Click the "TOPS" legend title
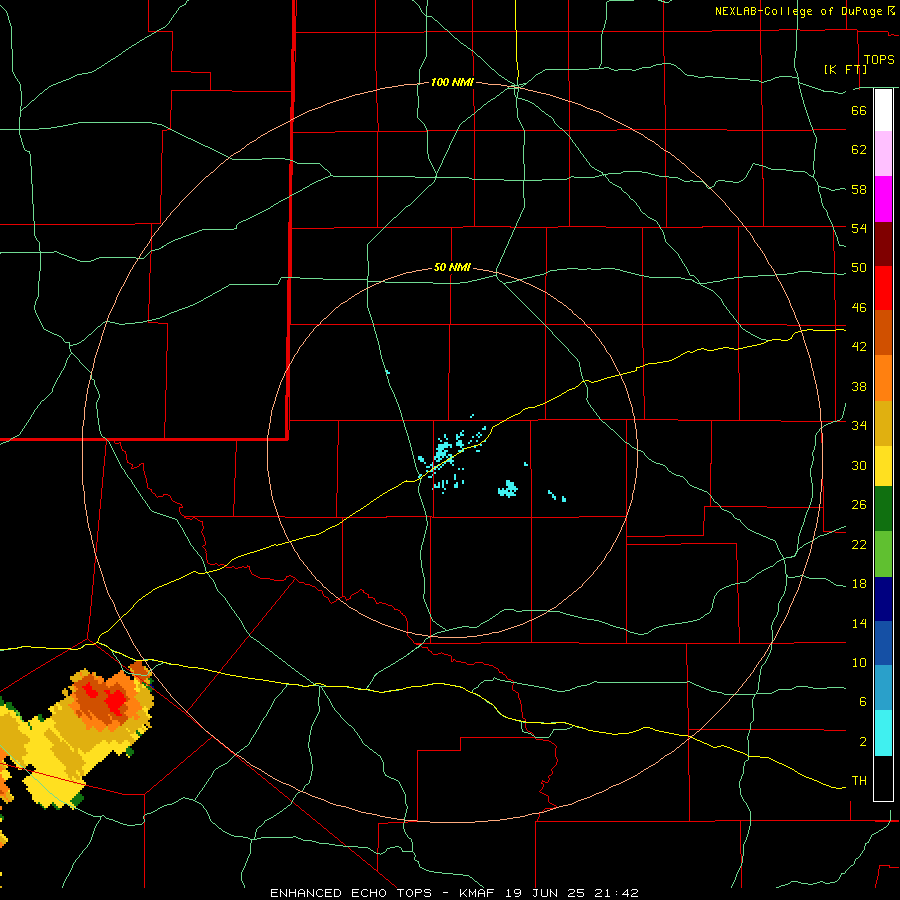Screen dimensions: 900x900 coord(878,60)
